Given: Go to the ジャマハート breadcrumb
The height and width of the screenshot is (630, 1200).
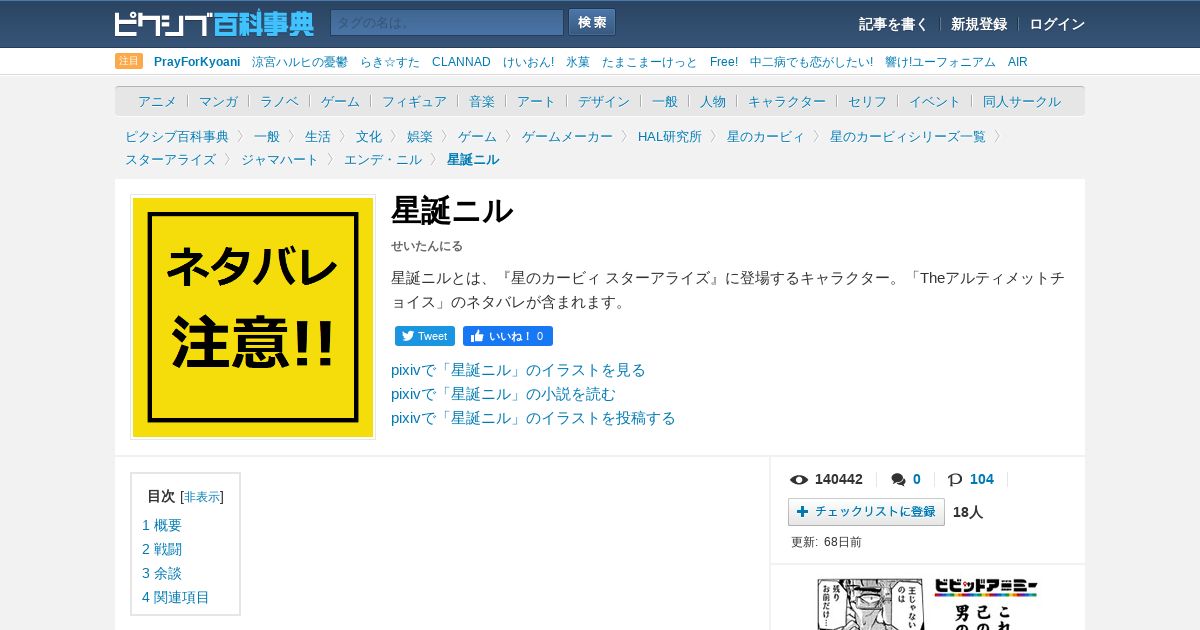Looking at the screenshot, I should [280, 160].
